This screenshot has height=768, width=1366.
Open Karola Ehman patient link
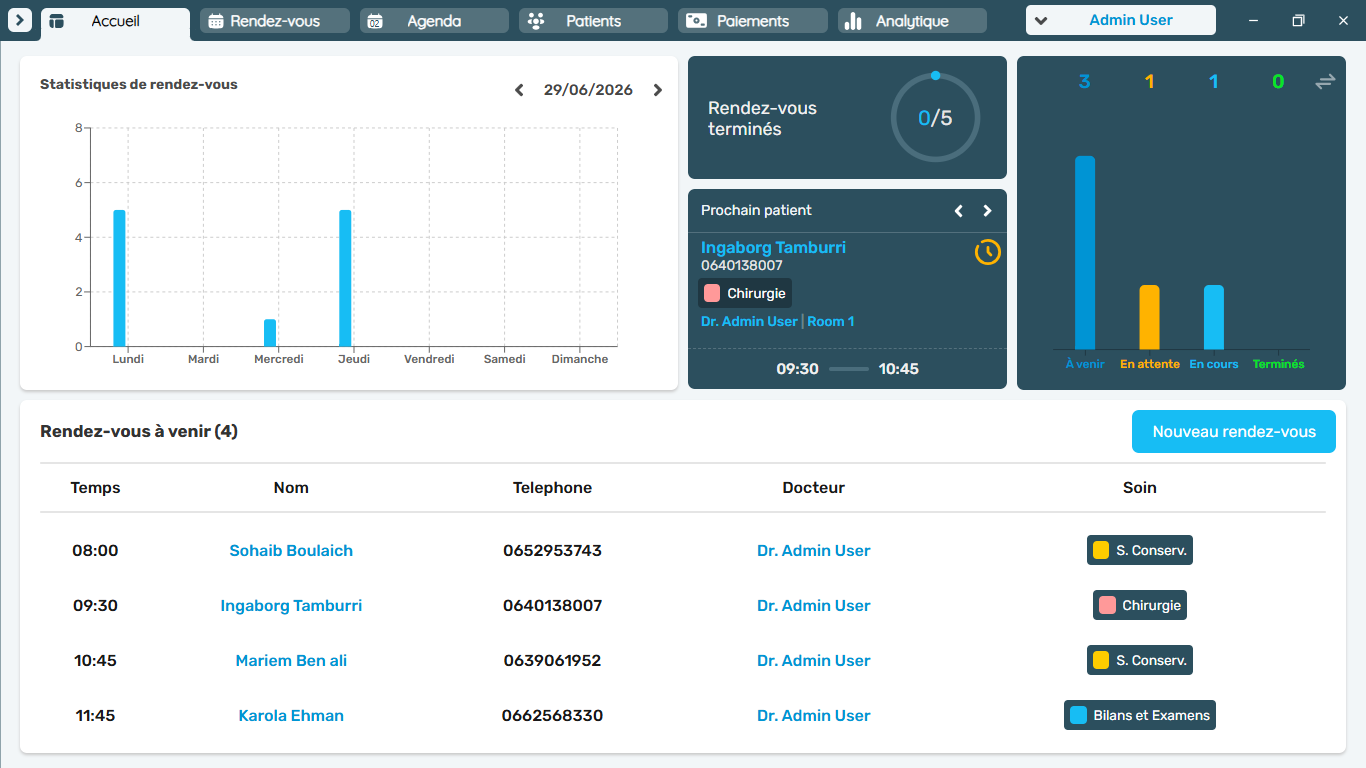291,716
